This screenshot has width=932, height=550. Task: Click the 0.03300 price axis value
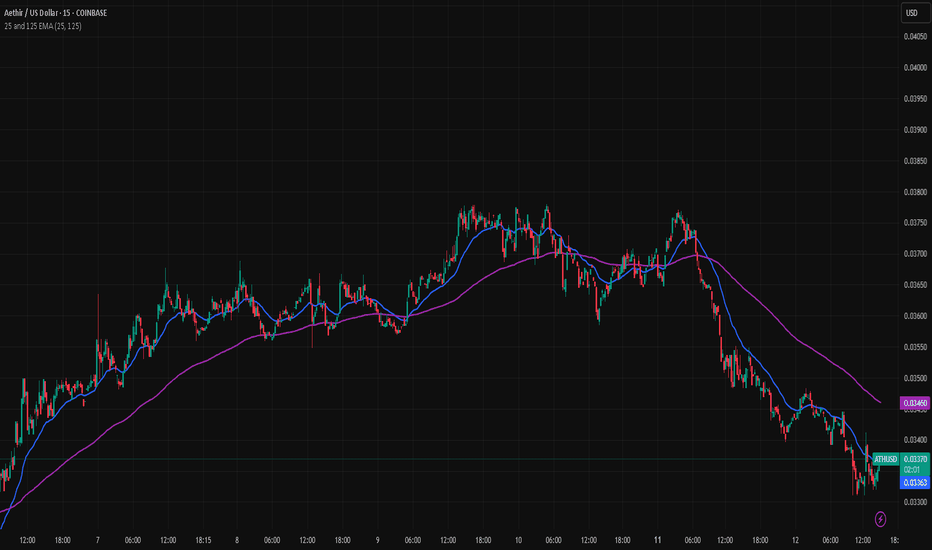(915, 502)
